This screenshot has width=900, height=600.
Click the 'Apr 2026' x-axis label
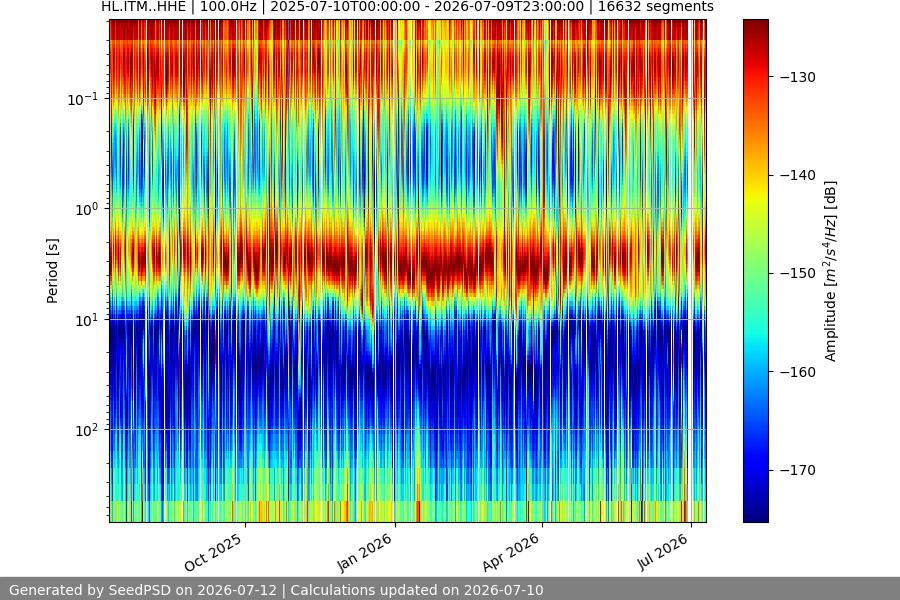pos(511,552)
